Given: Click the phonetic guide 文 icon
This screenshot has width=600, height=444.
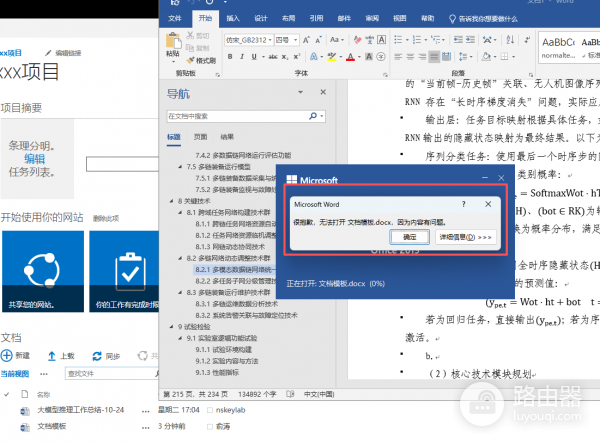Looking at the screenshot, I should coord(370,40).
